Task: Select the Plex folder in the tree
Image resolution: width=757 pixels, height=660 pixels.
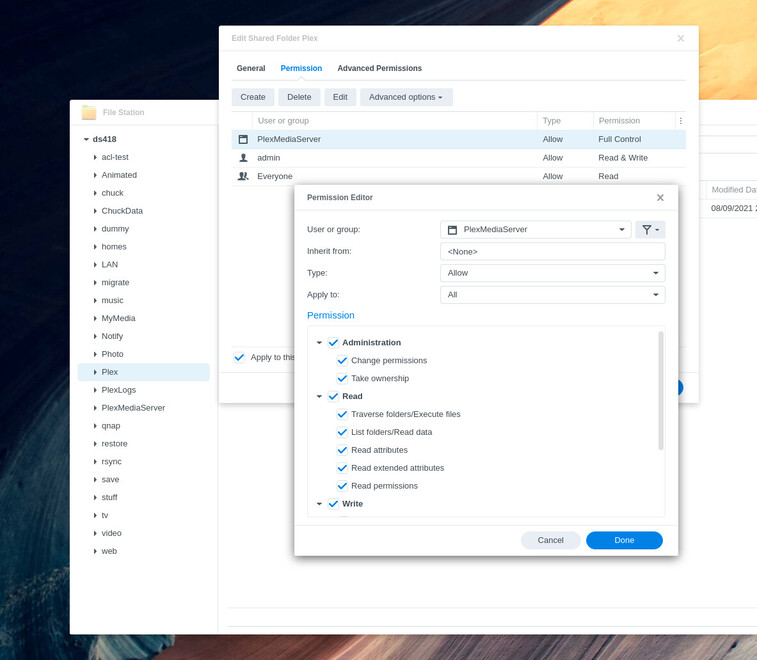Action: [x=143, y=372]
